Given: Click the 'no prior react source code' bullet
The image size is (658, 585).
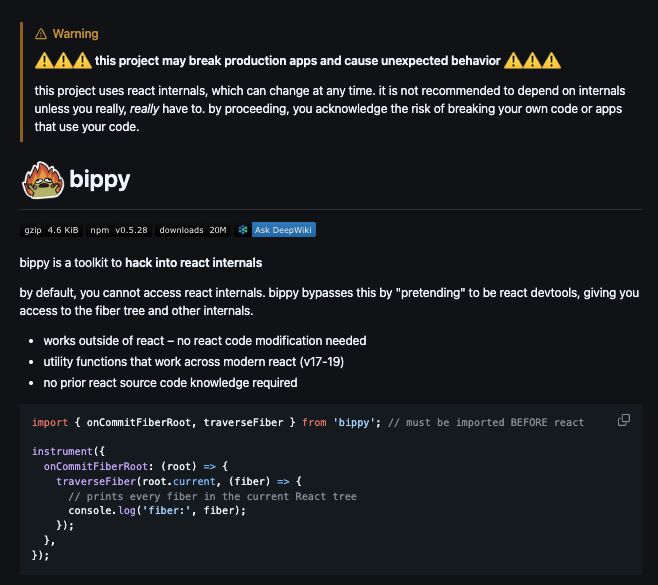Looking at the screenshot, I should (x=170, y=383).
